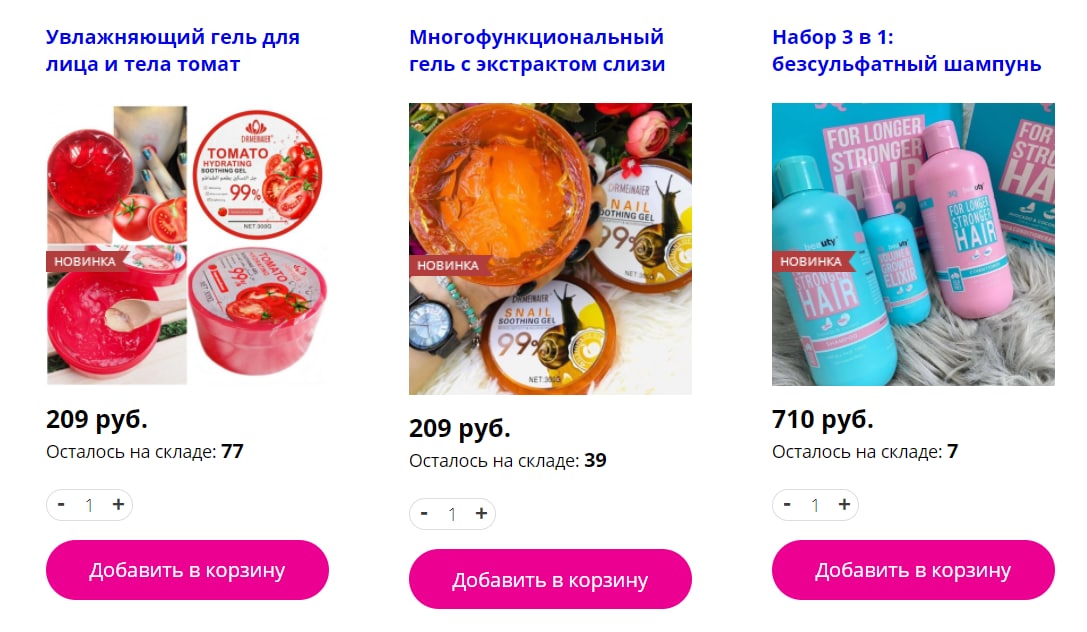Focus the quantity field for tomato gel

(x=89, y=505)
